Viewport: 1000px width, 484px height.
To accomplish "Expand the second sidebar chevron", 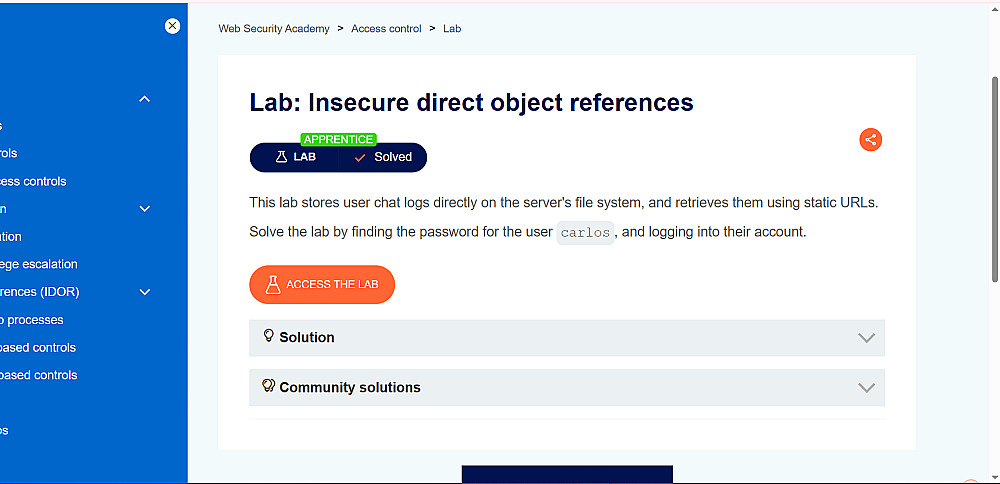I will tap(145, 209).
